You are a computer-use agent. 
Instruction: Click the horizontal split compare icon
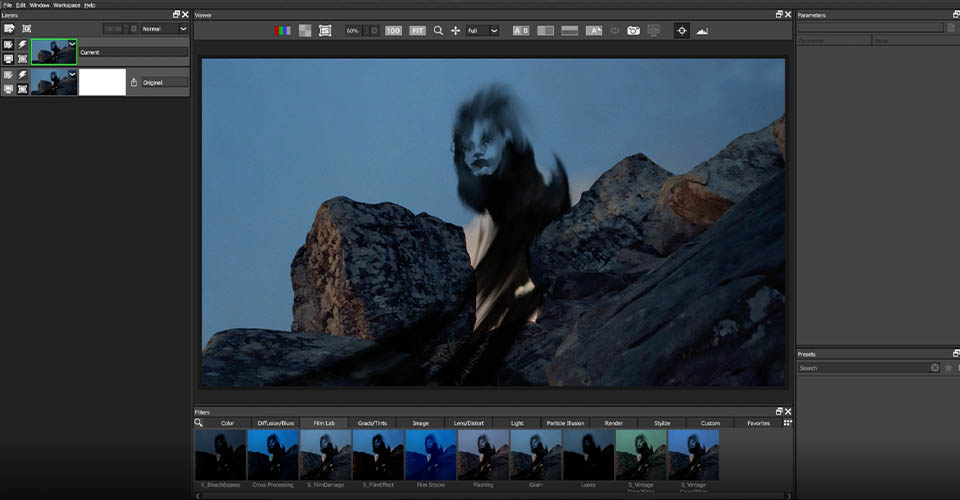pyautogui.click(x=569, y=31)
